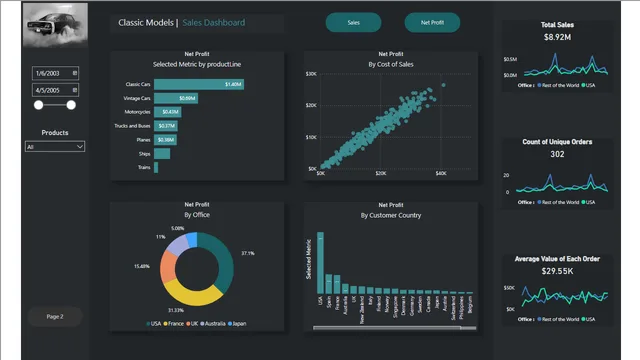Go to Page 2 button
The width and height of the screenshot is (640, 360).
(x=55, y=316)
